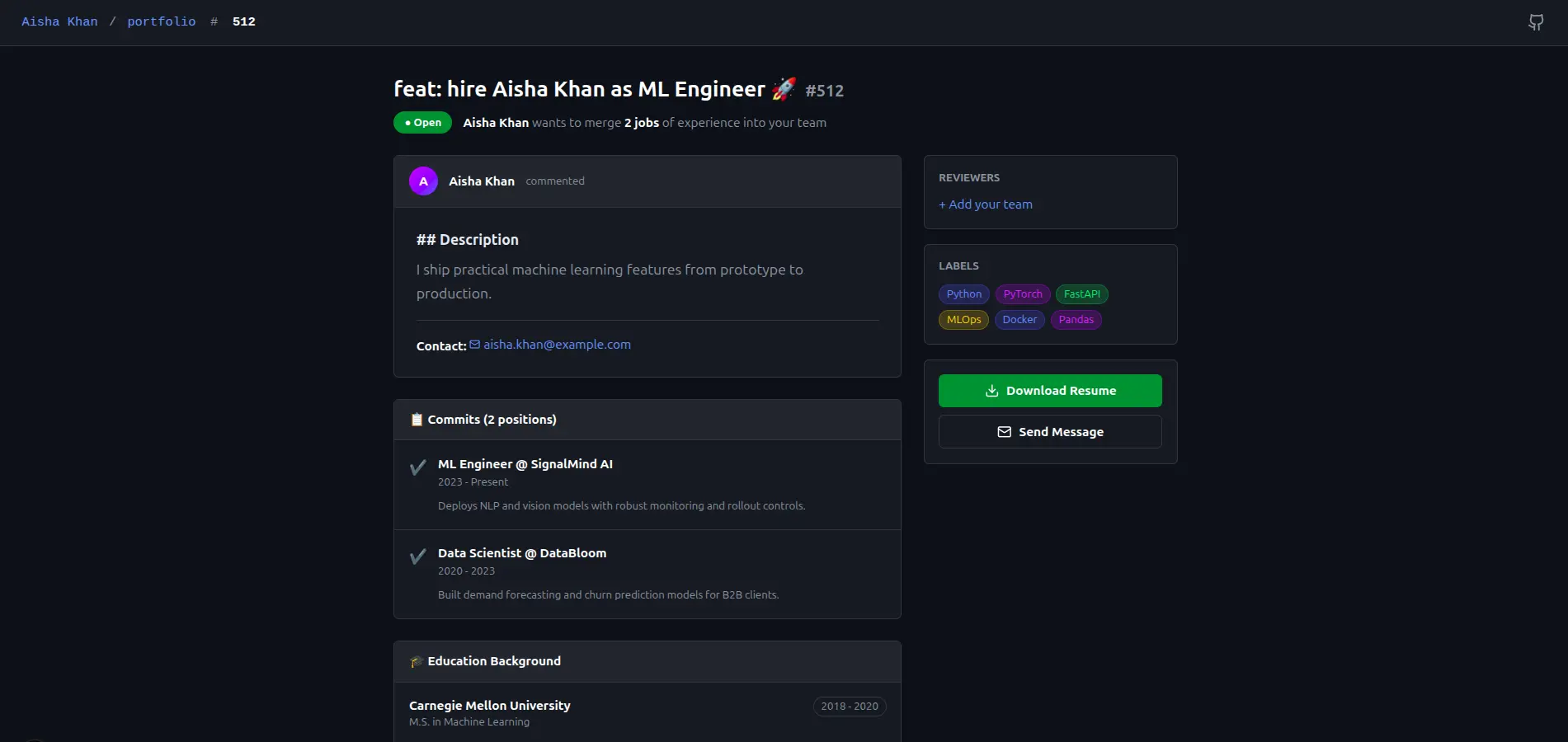The width and height of the screenshot is (1568, 742).
Task: Navigate to the portfolio breadcrumb
Action: 162,21
